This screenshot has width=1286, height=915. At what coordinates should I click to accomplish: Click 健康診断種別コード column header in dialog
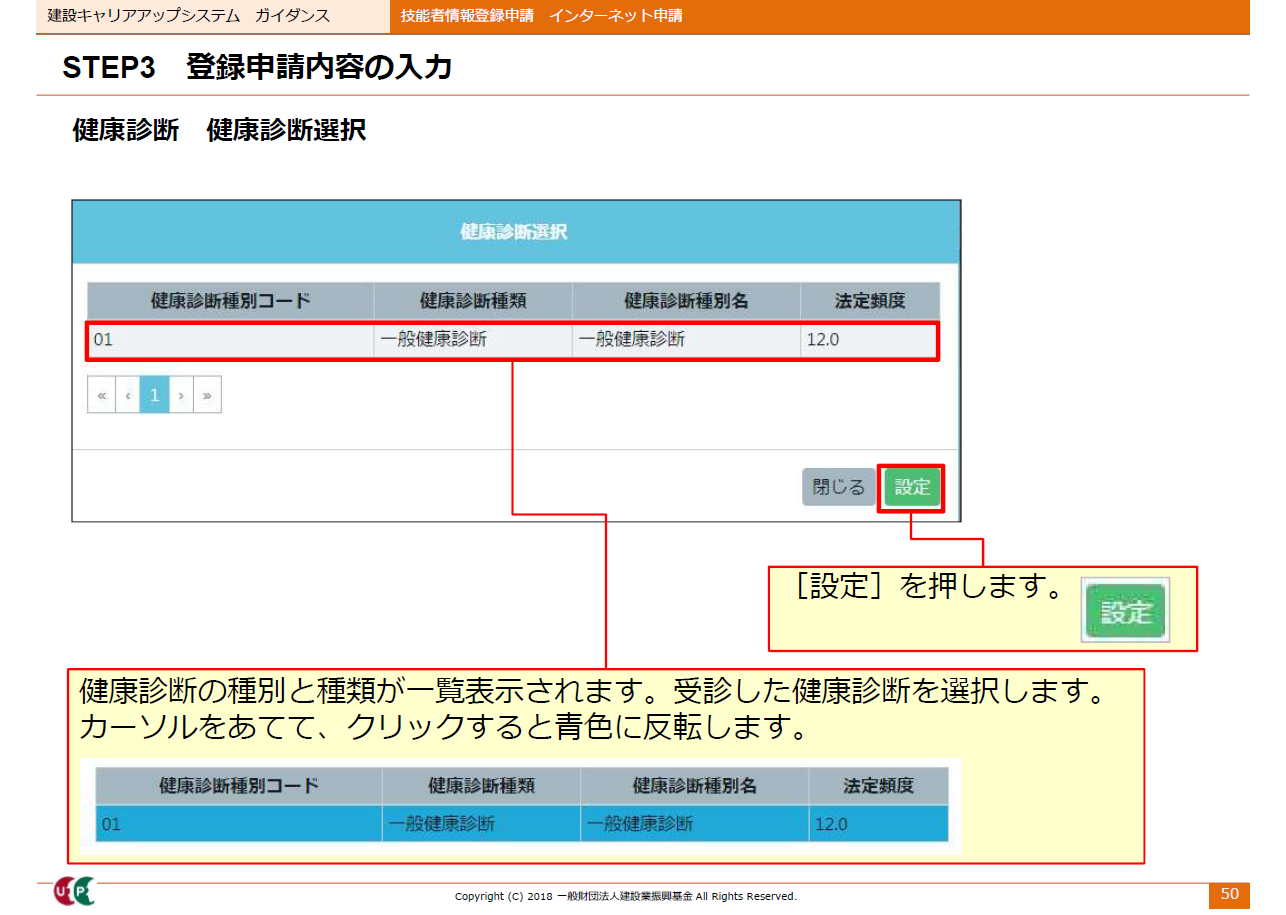coord(230,300)
